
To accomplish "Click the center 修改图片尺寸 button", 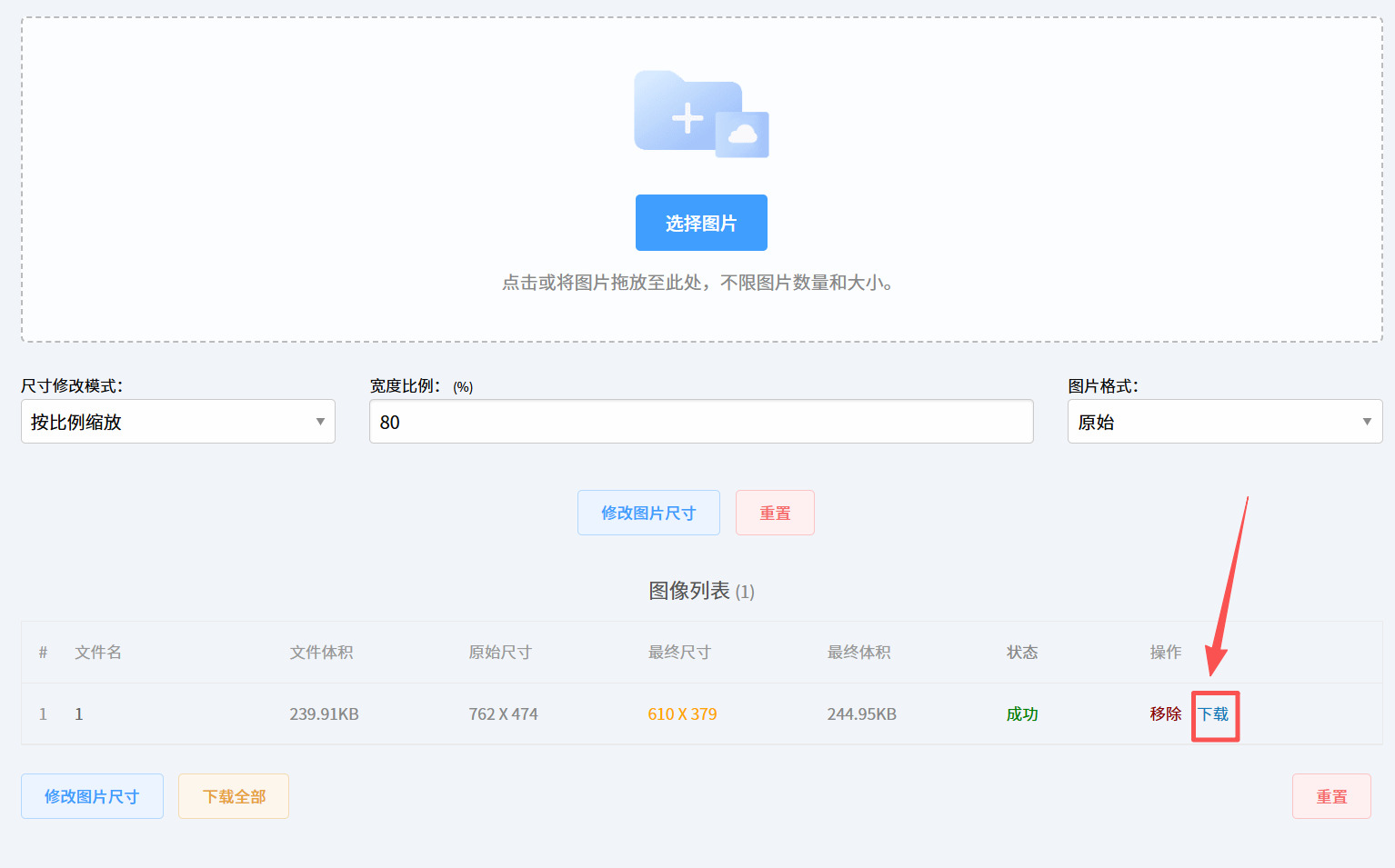I will click(x=648, y=513).
